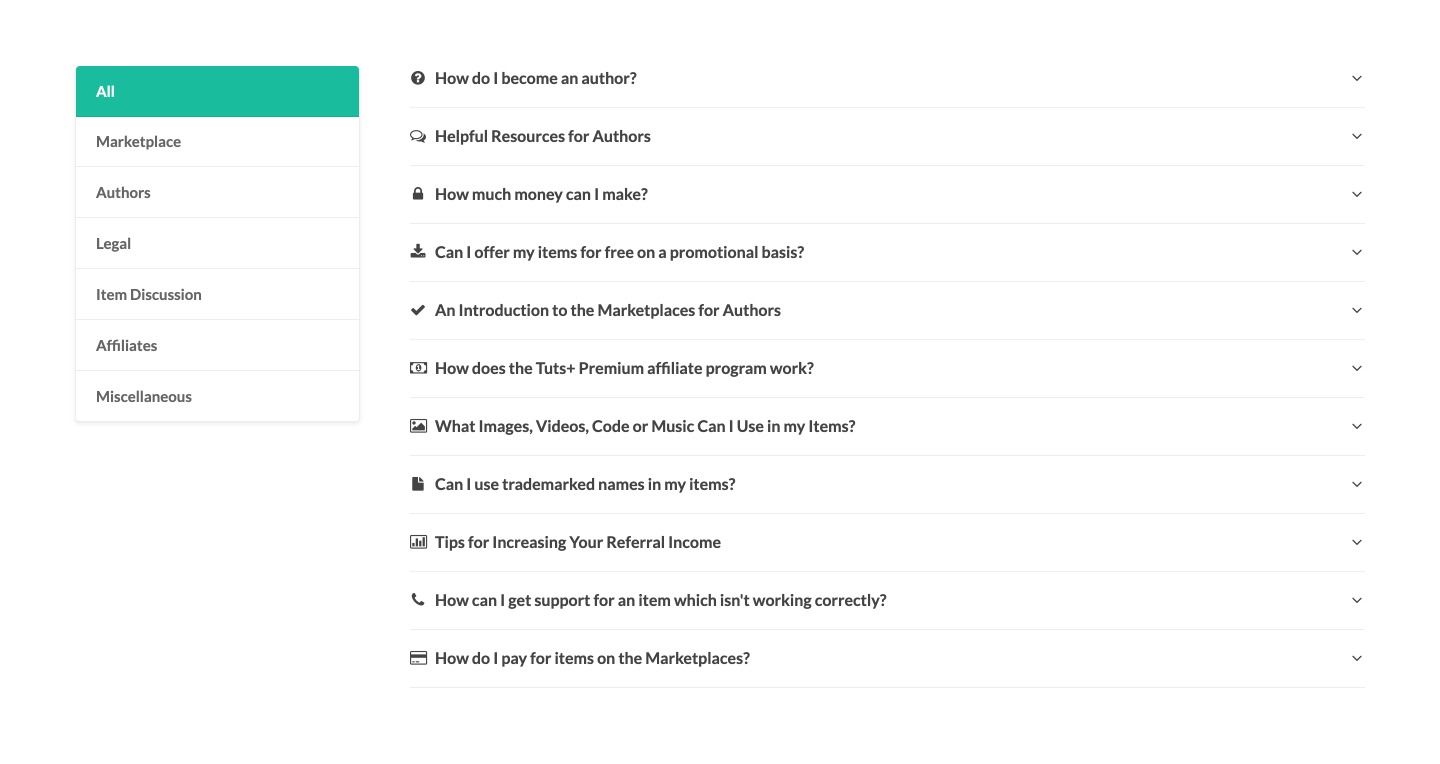
Task: Expand the "How do I become an author?" chevron
Action: 1357,78
